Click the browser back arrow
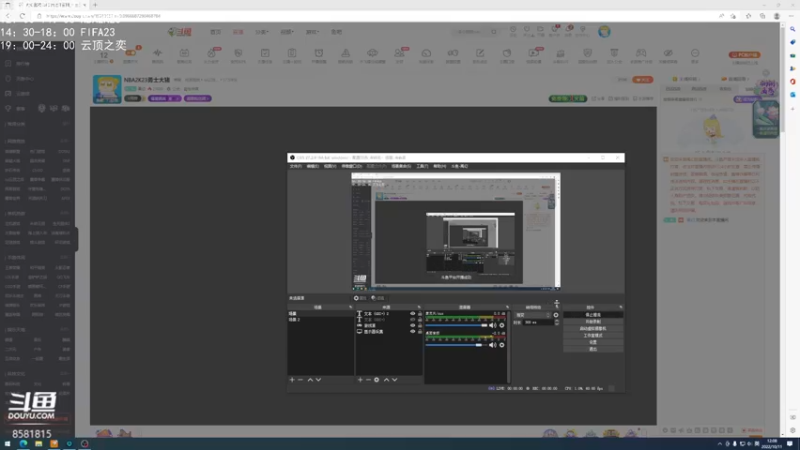Viewport: 800px width, 450px height. point(8,16)
